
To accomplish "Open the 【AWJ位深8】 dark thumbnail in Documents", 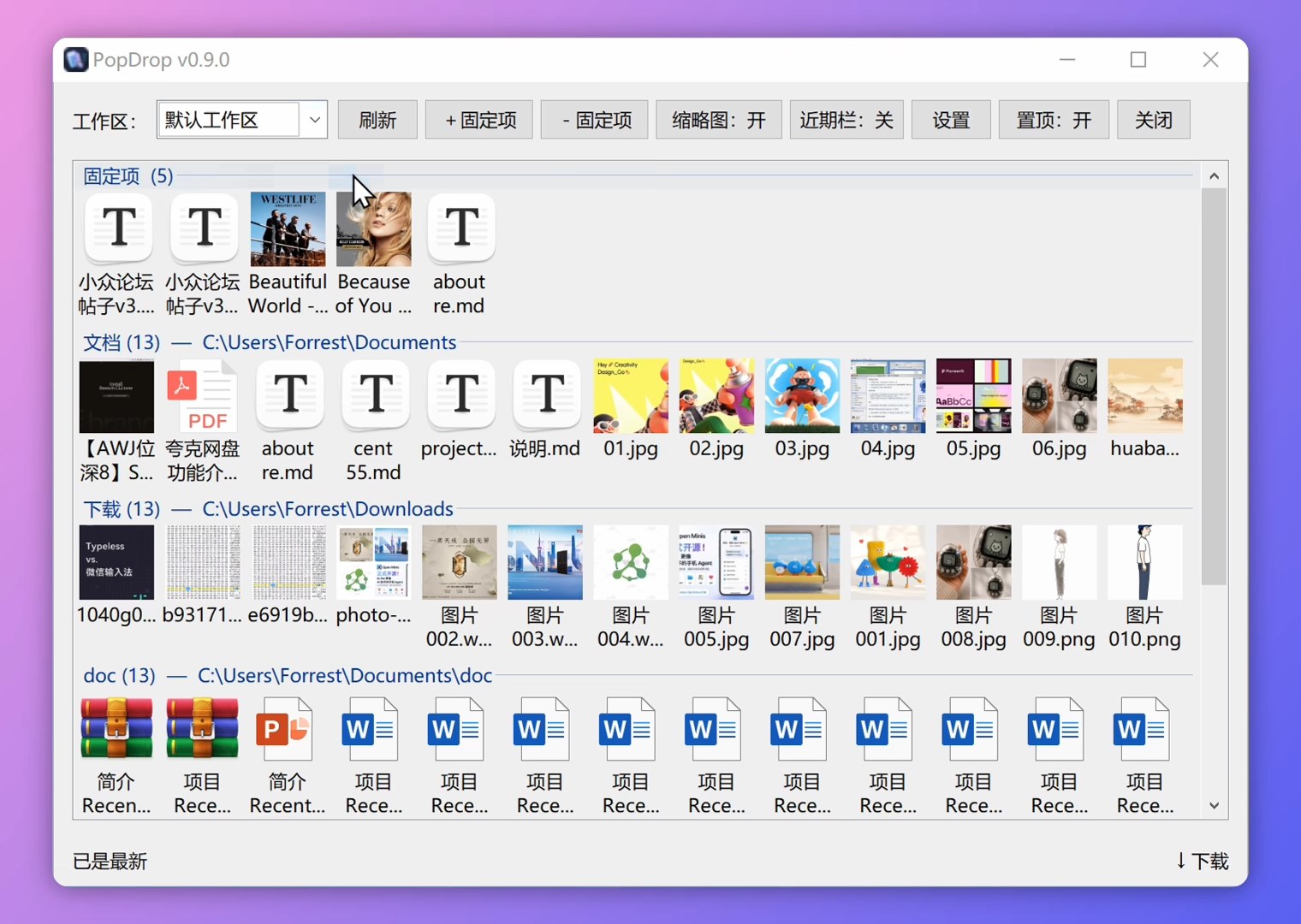I will [116, 396].
